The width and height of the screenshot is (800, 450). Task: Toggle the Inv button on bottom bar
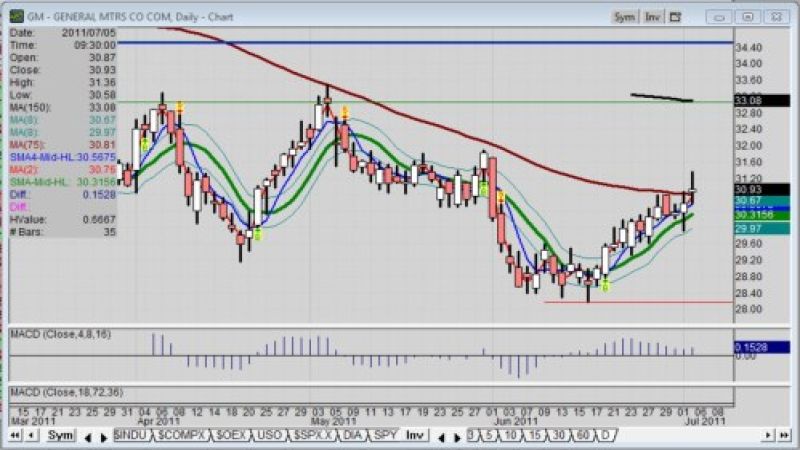(x=412, y=437)
